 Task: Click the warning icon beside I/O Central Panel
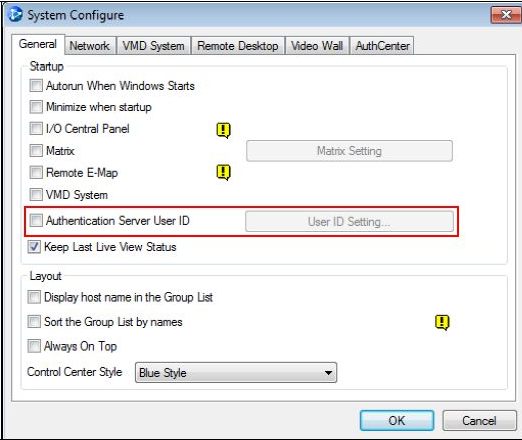223,130
